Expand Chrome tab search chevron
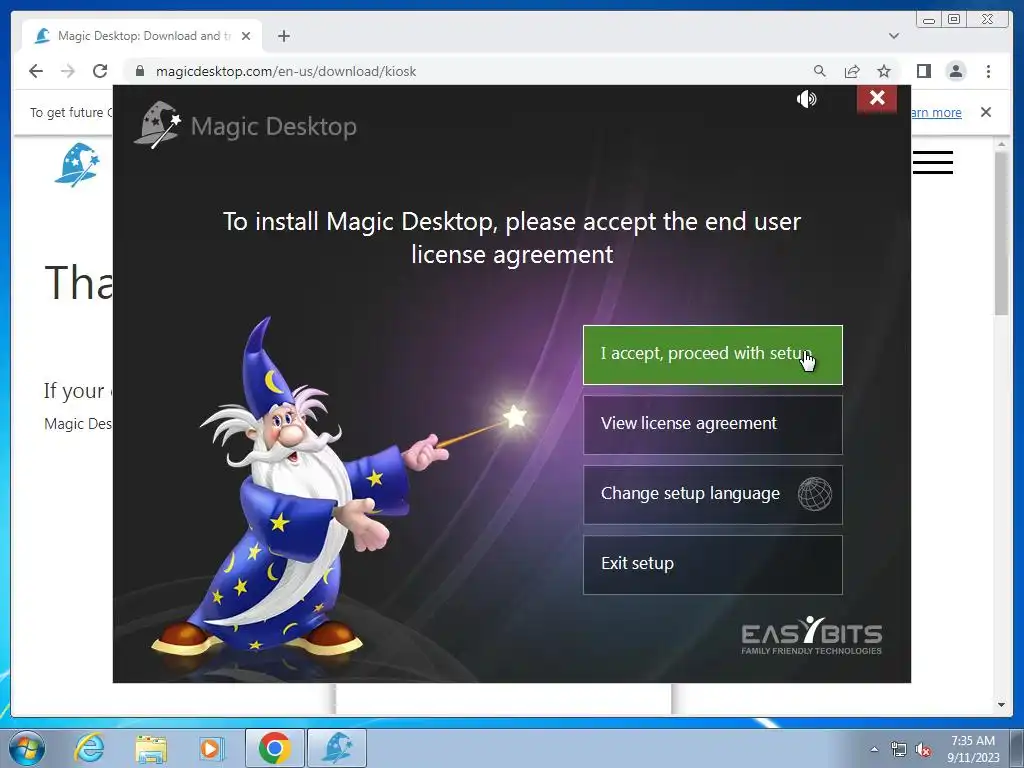This screenshot has height=768, width=1024. (894, 36)
